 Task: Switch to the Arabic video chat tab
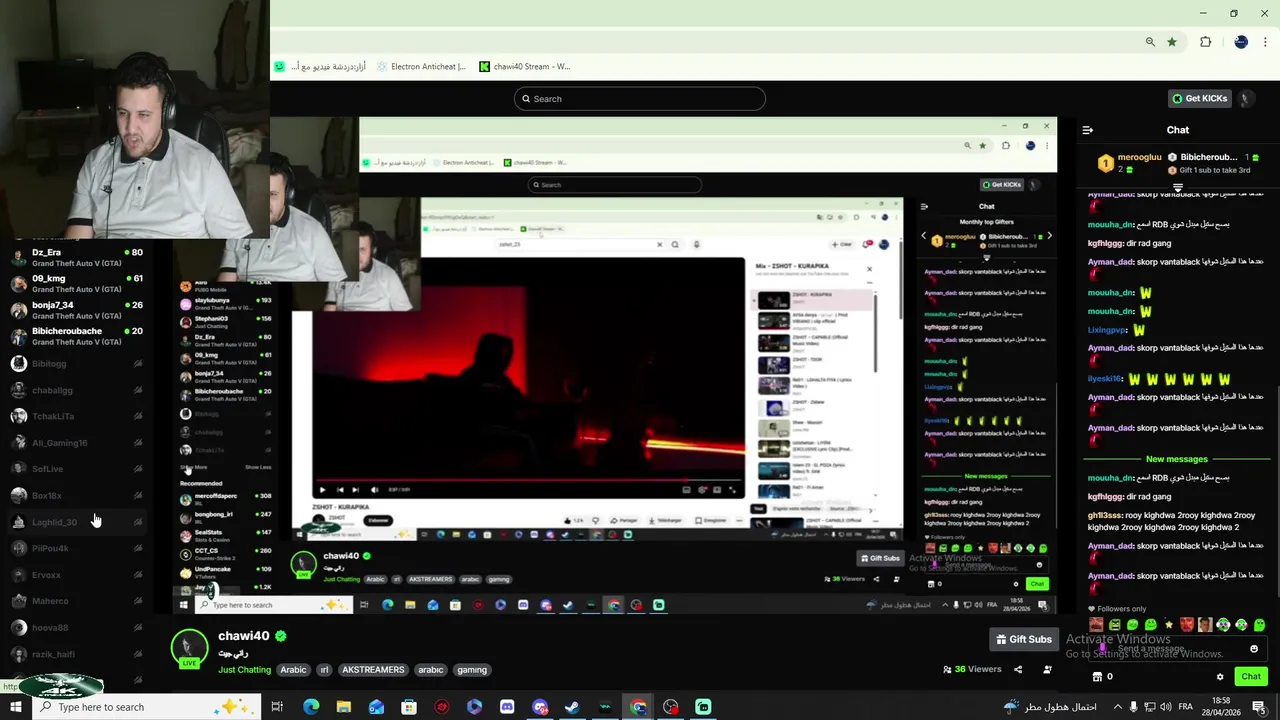(320, 67)
